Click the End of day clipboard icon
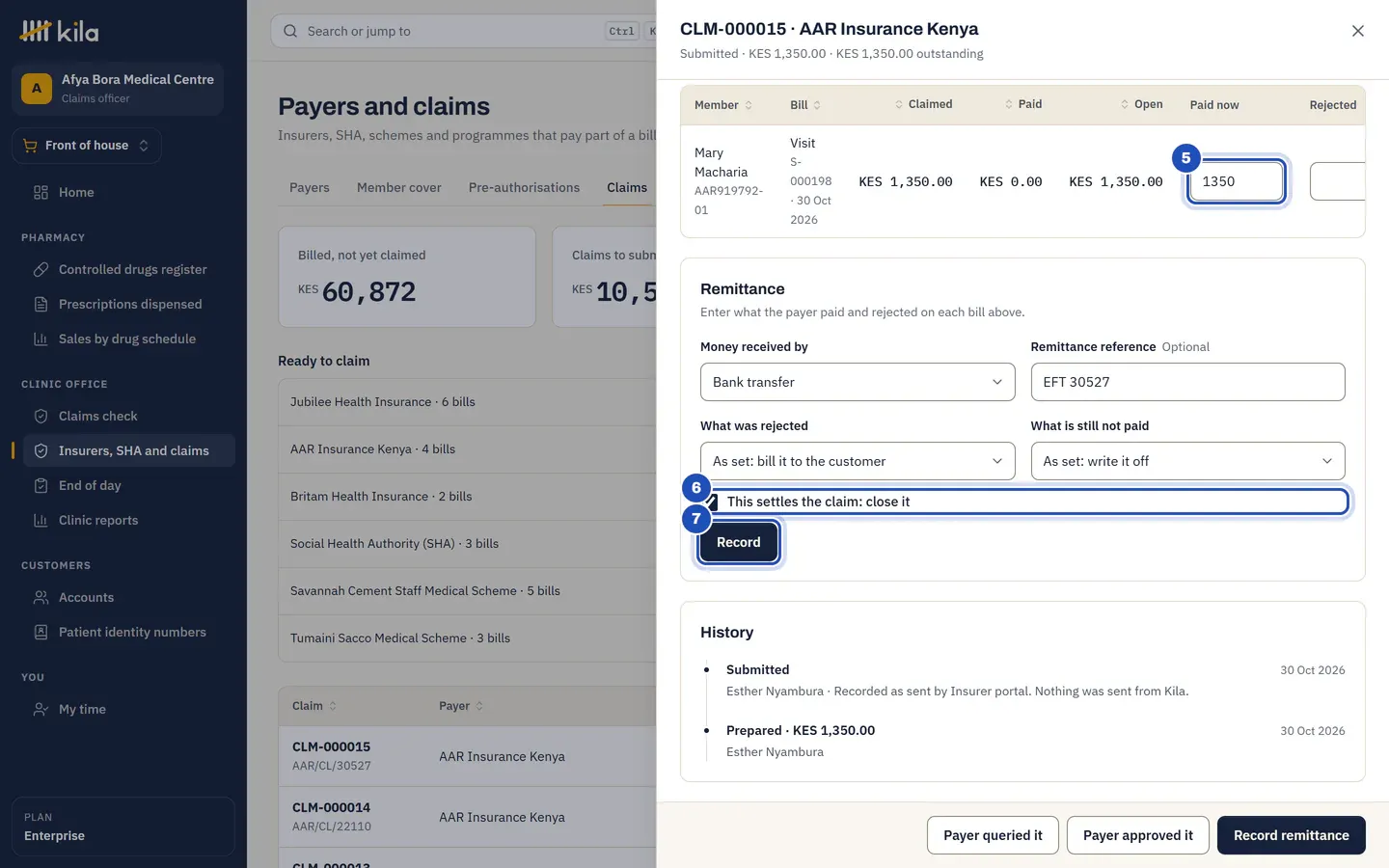Image resolution: width=1389 pixels, height=868 pixels. pyautogui.click(x=41, y=485)
